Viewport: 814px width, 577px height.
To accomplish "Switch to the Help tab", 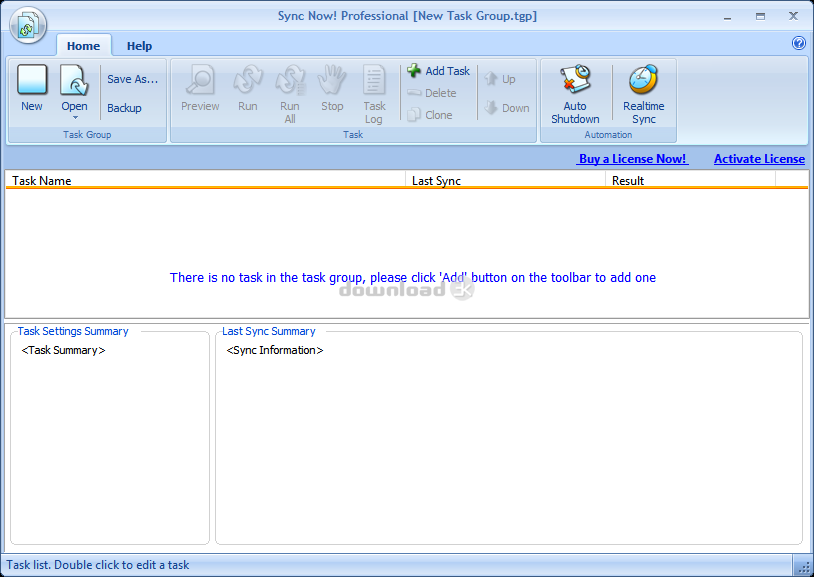I will [140, 46].
